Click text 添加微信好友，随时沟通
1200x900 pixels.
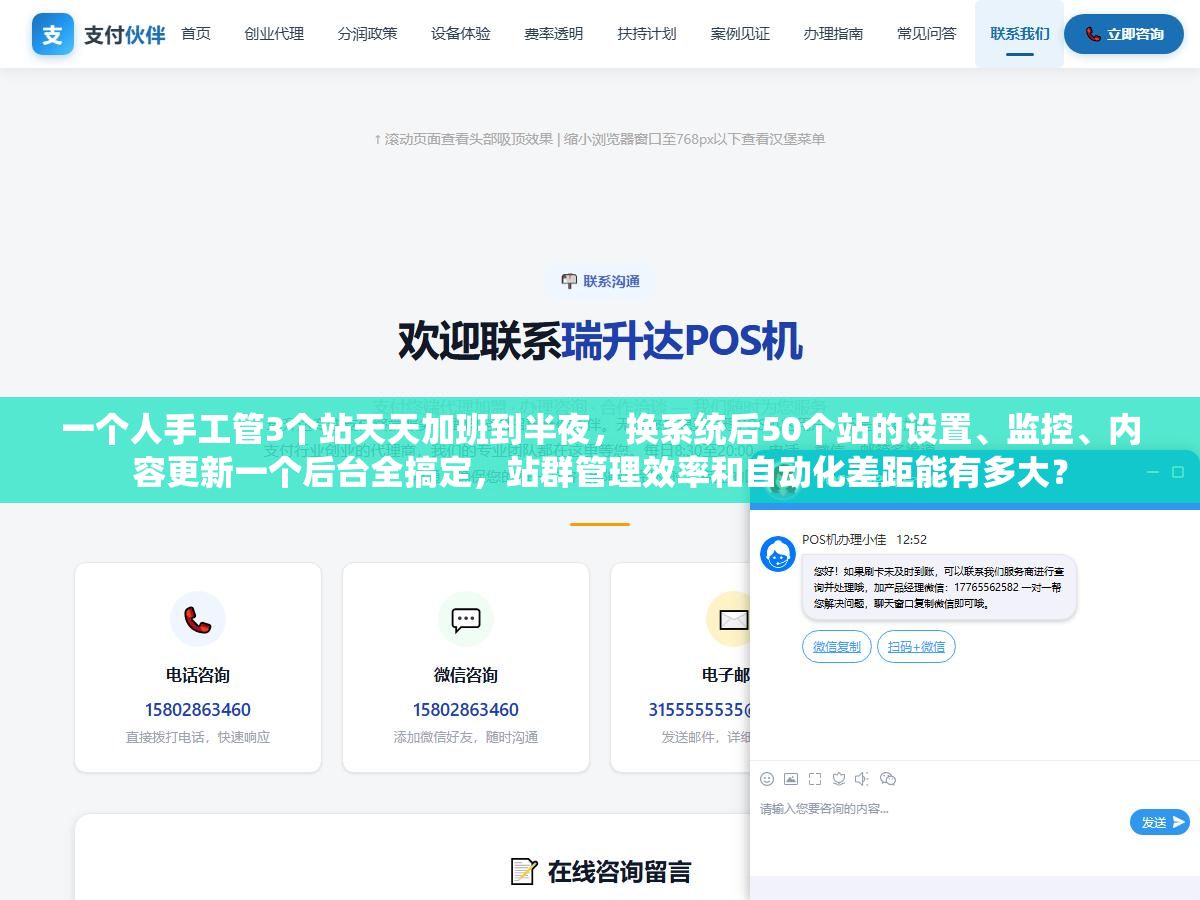[x=466, y=737]
